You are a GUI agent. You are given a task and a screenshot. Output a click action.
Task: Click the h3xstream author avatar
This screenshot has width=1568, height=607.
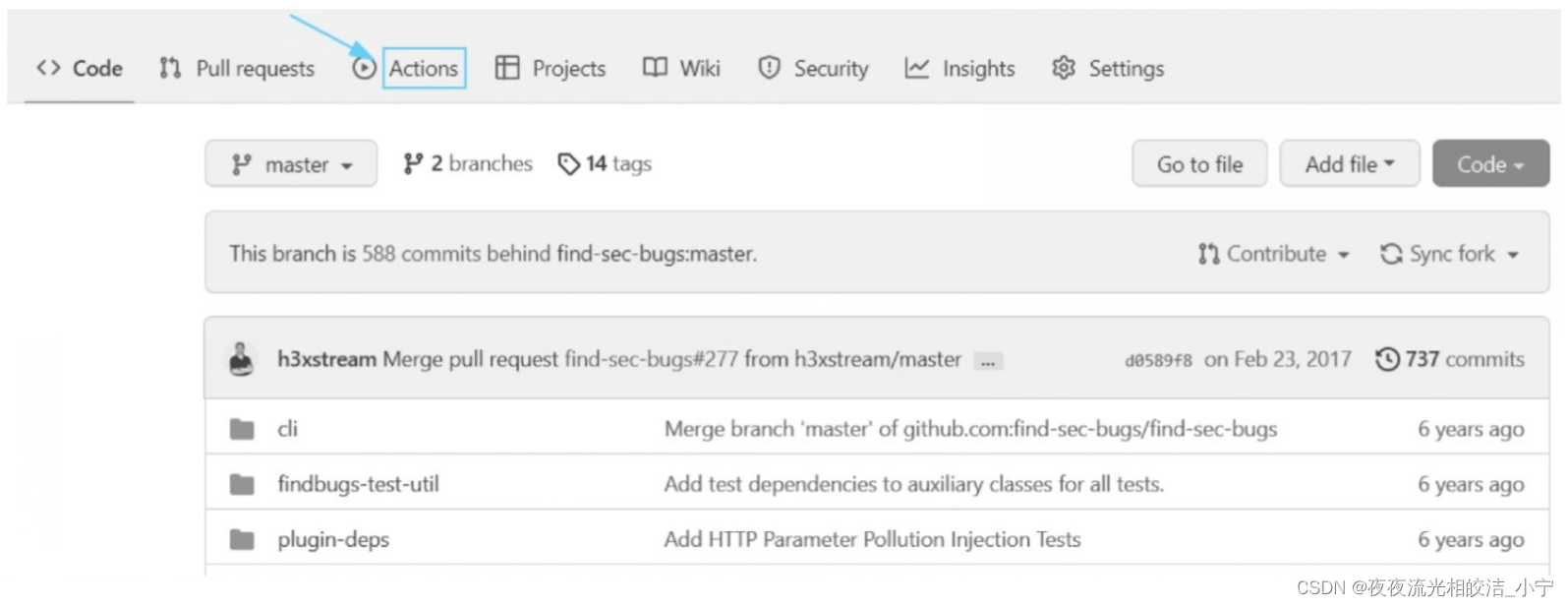[x=242, y=359]
